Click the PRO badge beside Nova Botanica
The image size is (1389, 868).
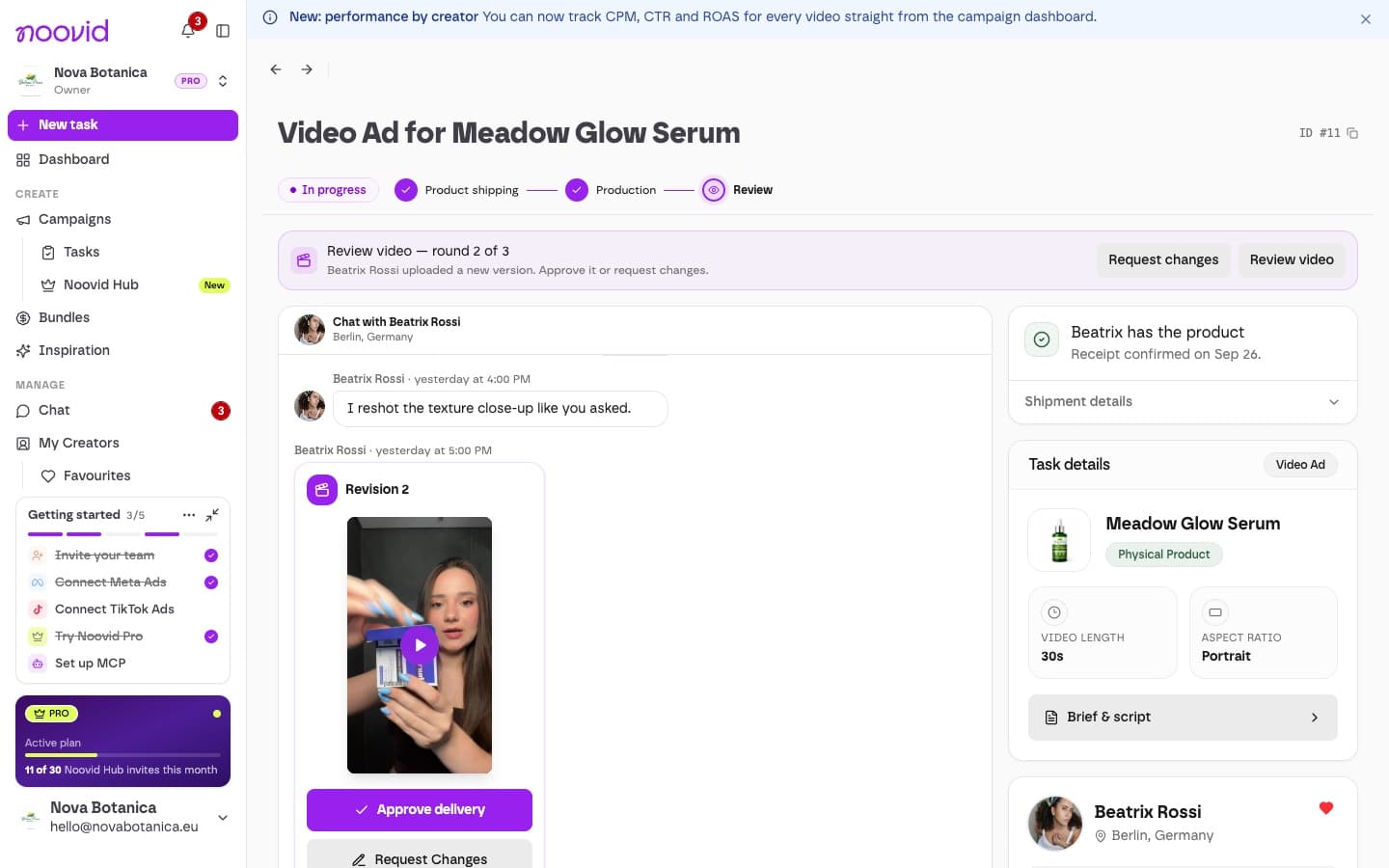click(x=191, y=81)
